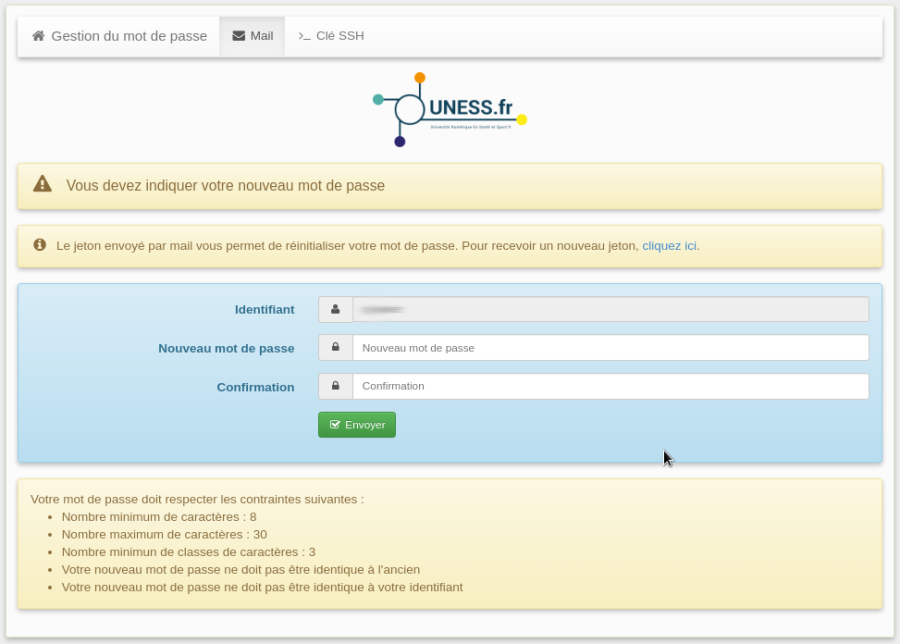The image size is (900, 644).
Task: Click the Confirmation field label
Action: tap(255, 387)
